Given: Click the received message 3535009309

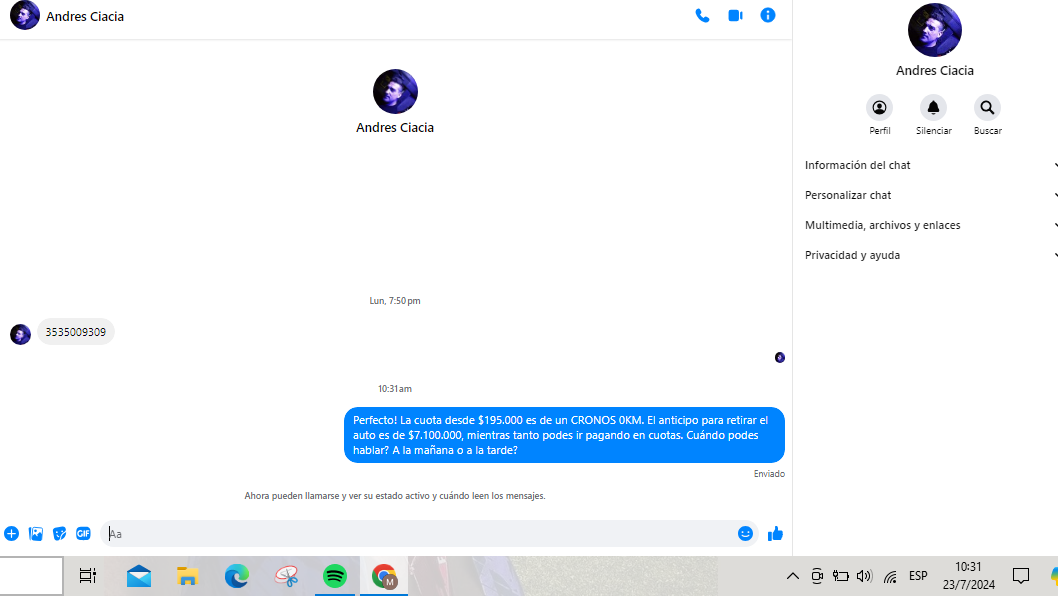Looking at the screenshot, I should (76, 332).
